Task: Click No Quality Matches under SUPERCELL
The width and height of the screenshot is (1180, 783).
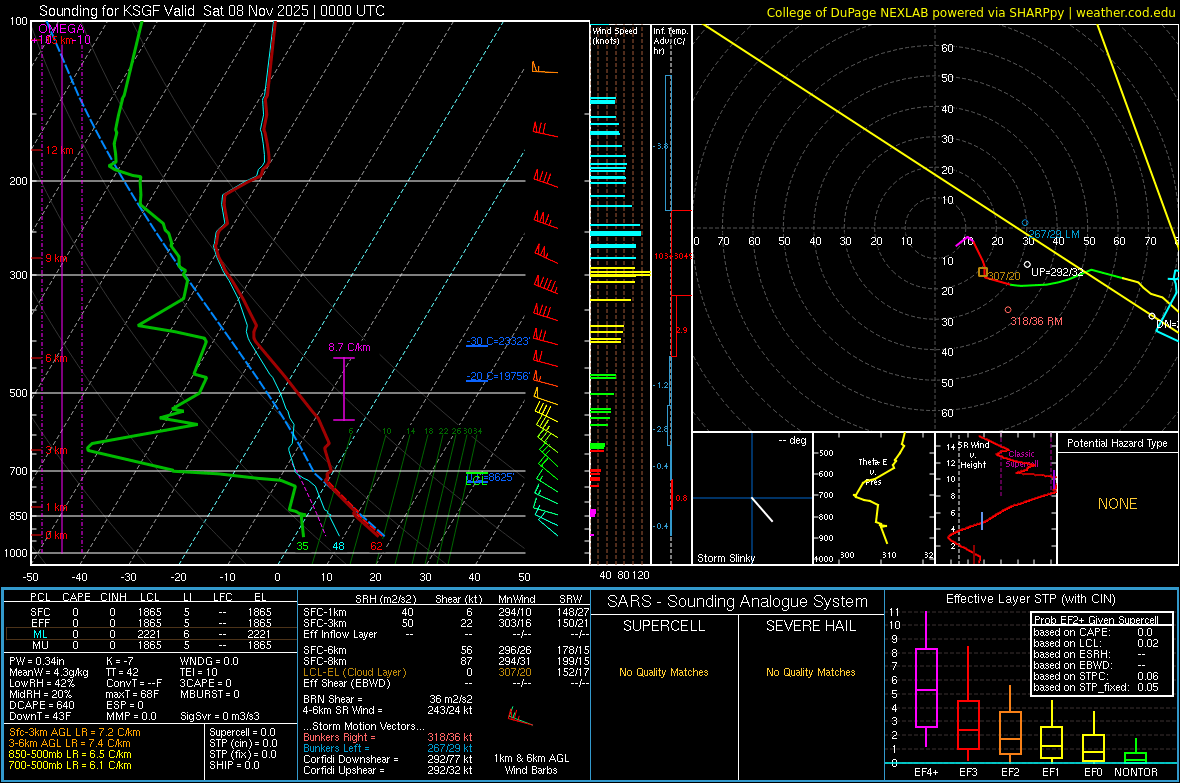Action: (x=664, y=672)
